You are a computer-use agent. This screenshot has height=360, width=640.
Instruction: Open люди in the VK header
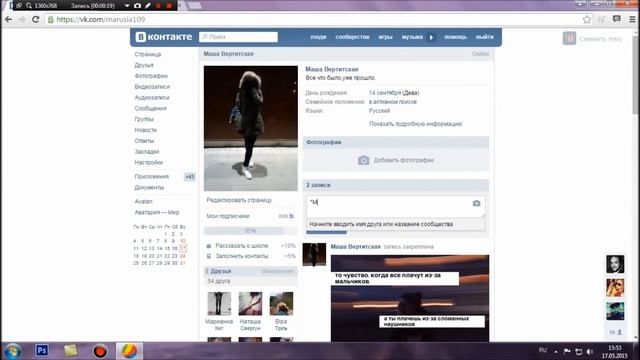tap(318, 37)
